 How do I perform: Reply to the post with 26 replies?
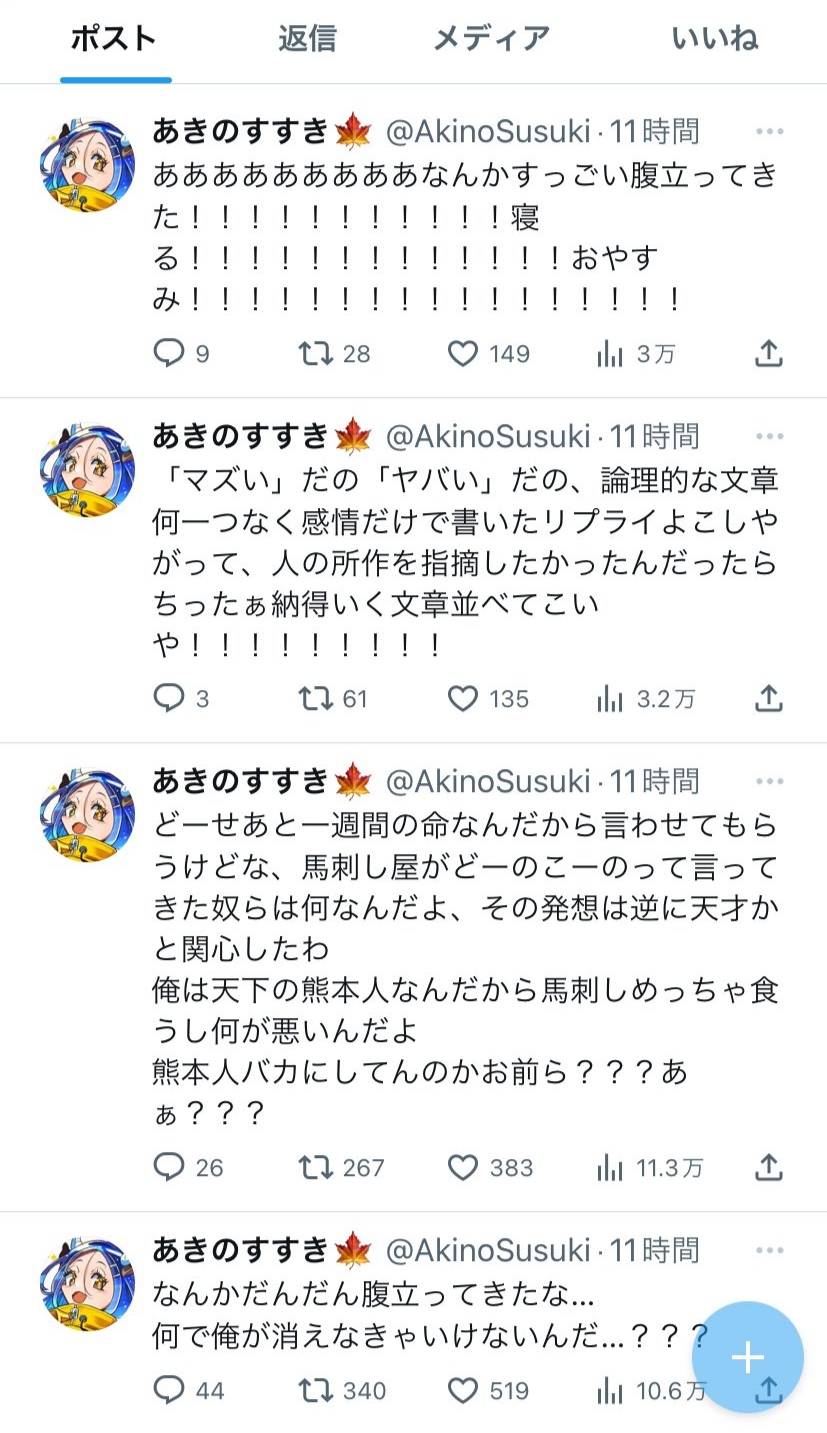(x=168, y=1167)
